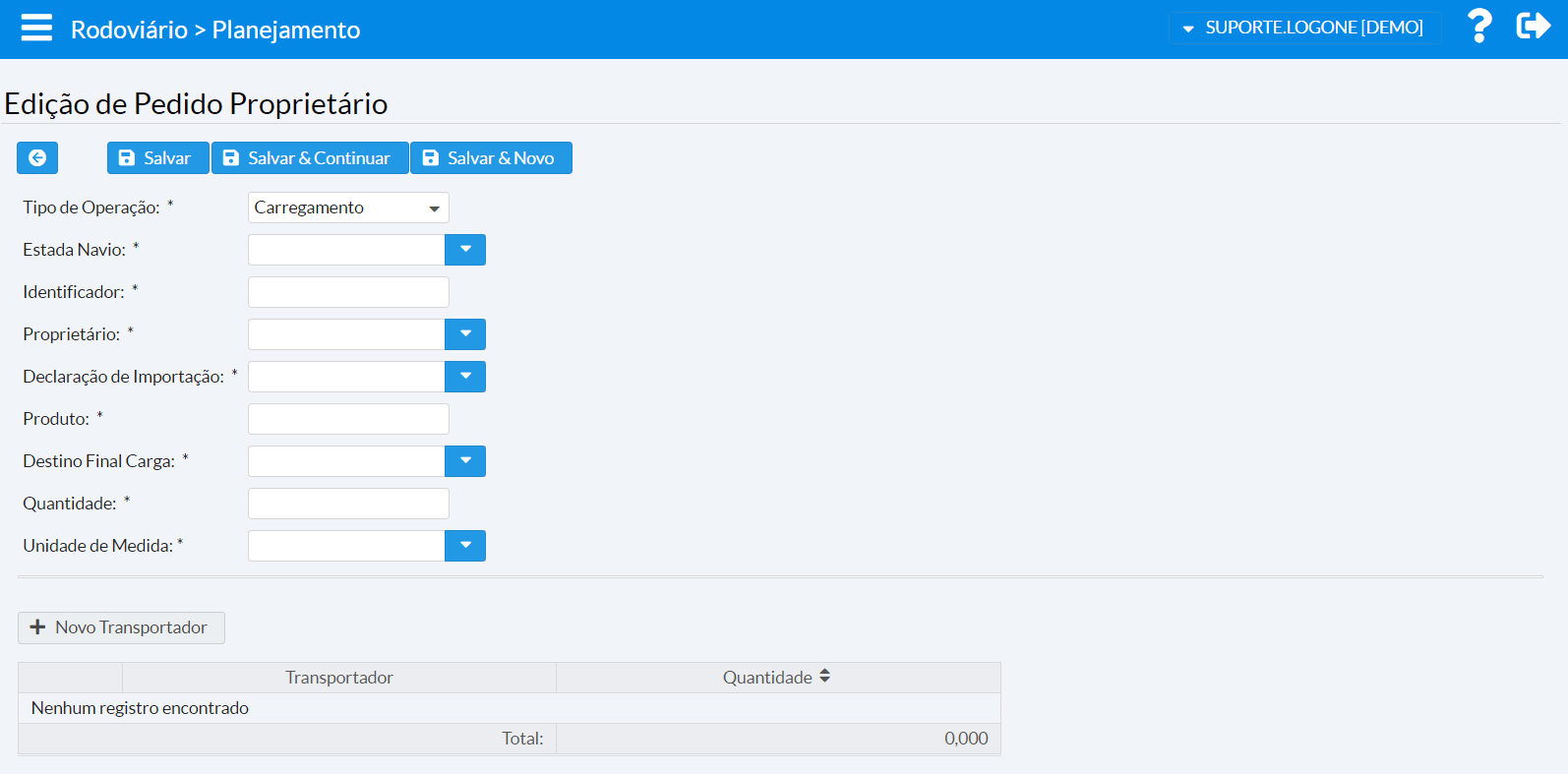Open the hamburger navigation menu

pos(36,28)
